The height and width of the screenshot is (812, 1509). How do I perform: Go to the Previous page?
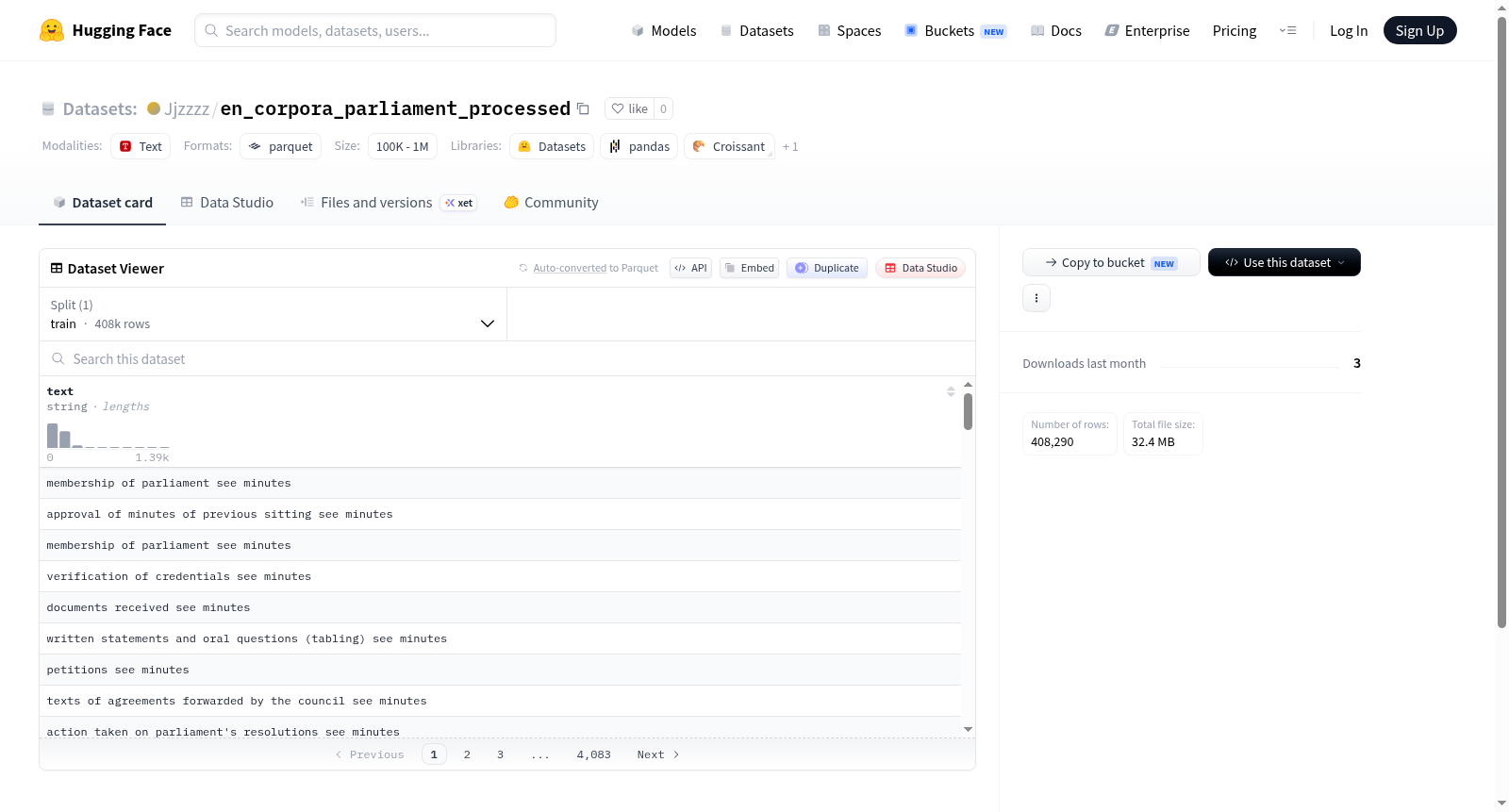(x=370, y=754)
